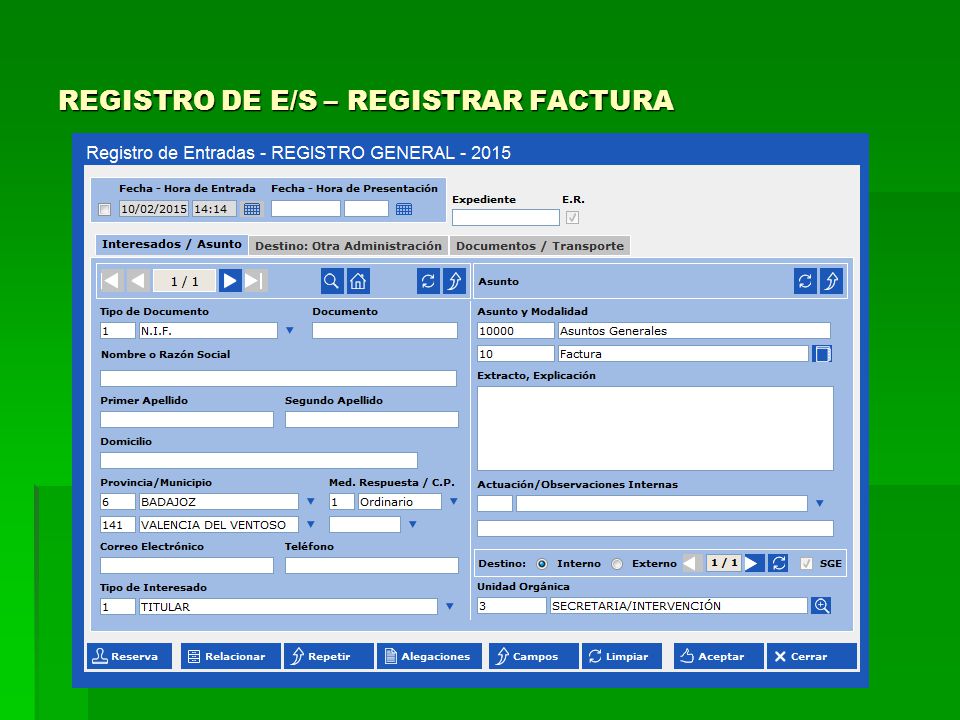Screen dimensions: 960x720
Task: Click the arrow icon beside interesados refresh
Action: coord(454,281)
